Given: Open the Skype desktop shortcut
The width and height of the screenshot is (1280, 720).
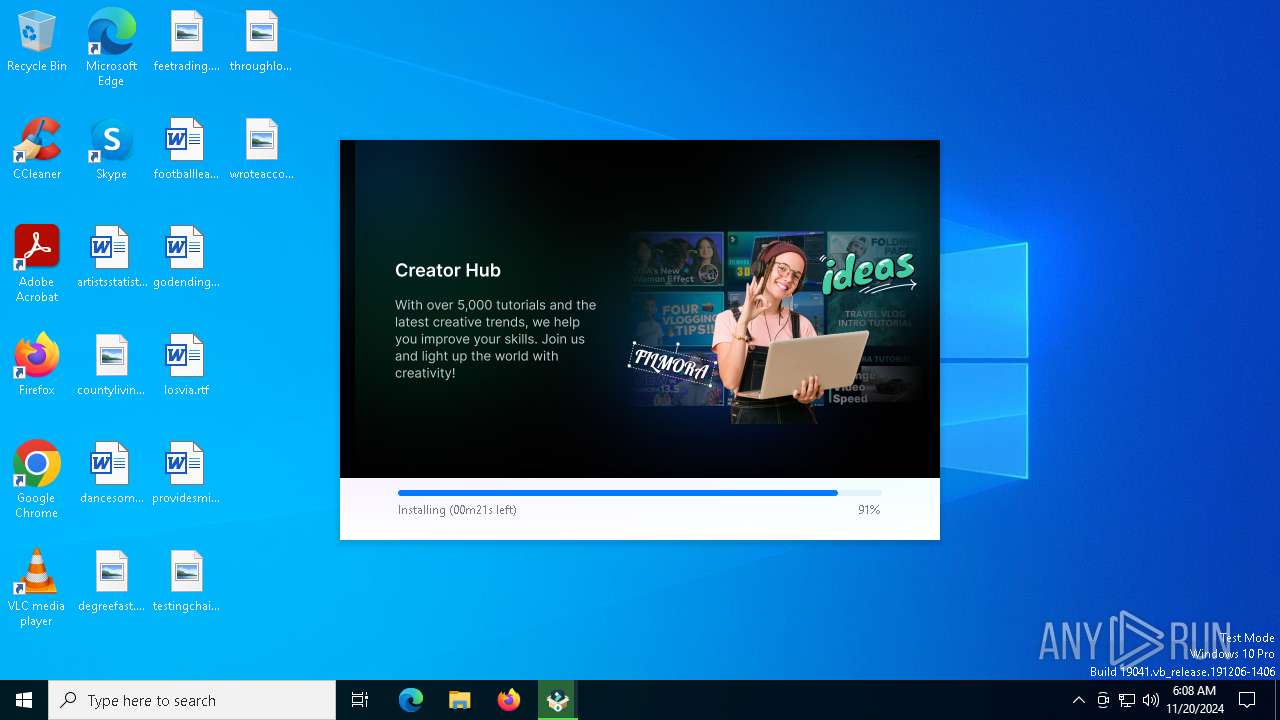Looking at the screenshot, I should tap(111, 149).
